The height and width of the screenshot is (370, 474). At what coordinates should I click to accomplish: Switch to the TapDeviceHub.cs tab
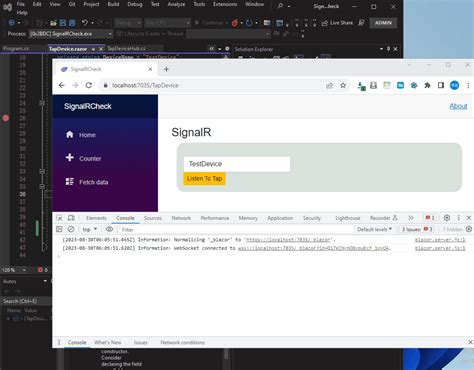[x=126, y=49]
